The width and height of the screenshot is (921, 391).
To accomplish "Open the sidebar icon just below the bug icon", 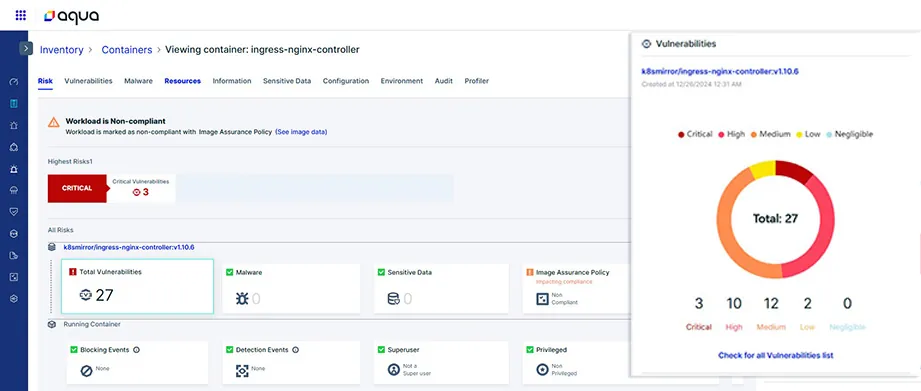I will click(14, 147).
